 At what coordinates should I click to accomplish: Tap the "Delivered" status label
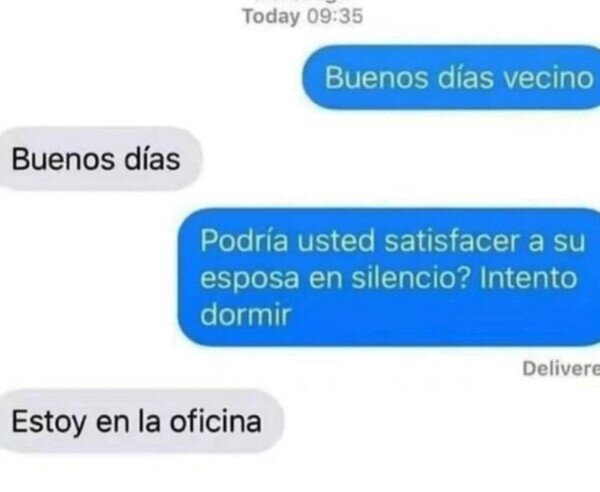(561, 368)
